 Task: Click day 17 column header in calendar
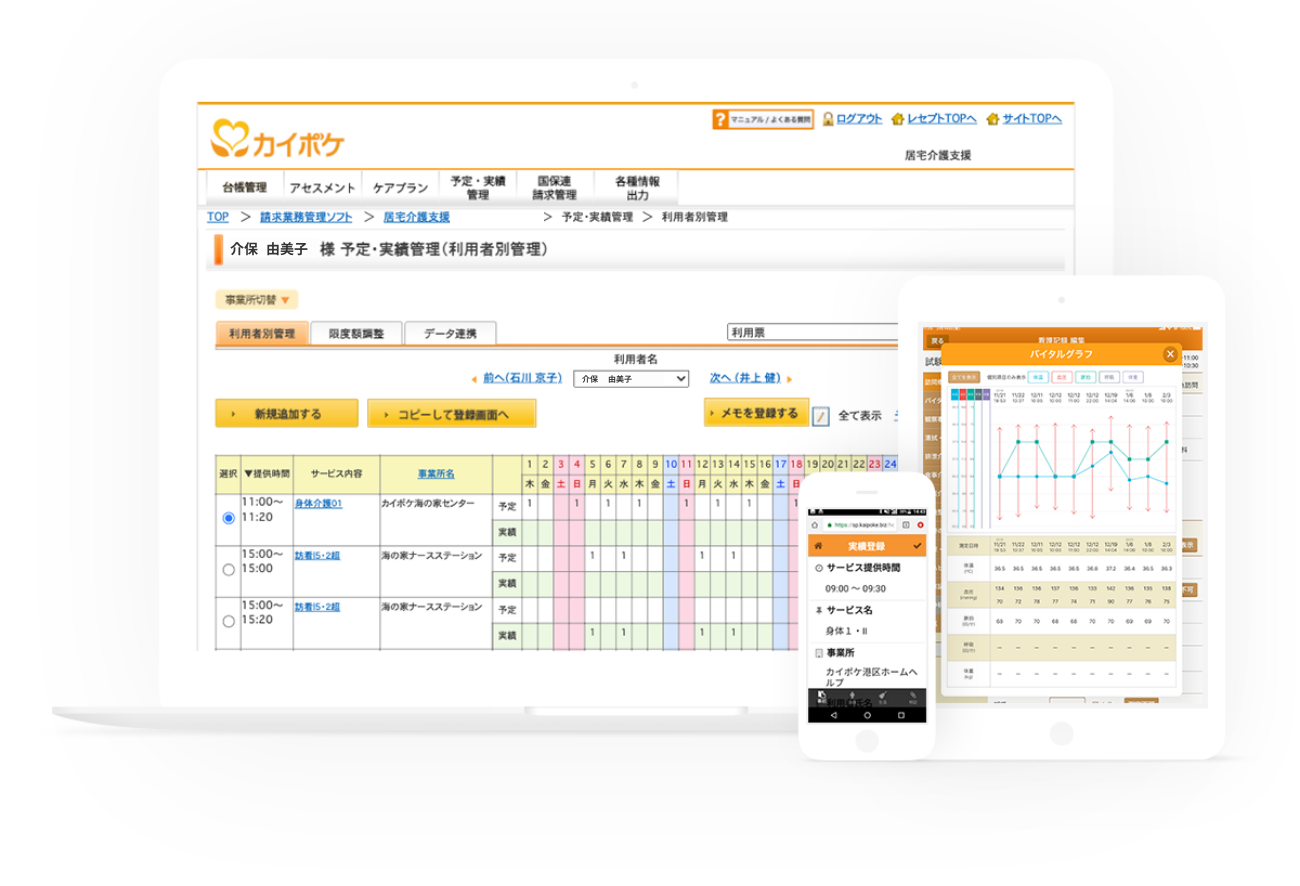779,464
